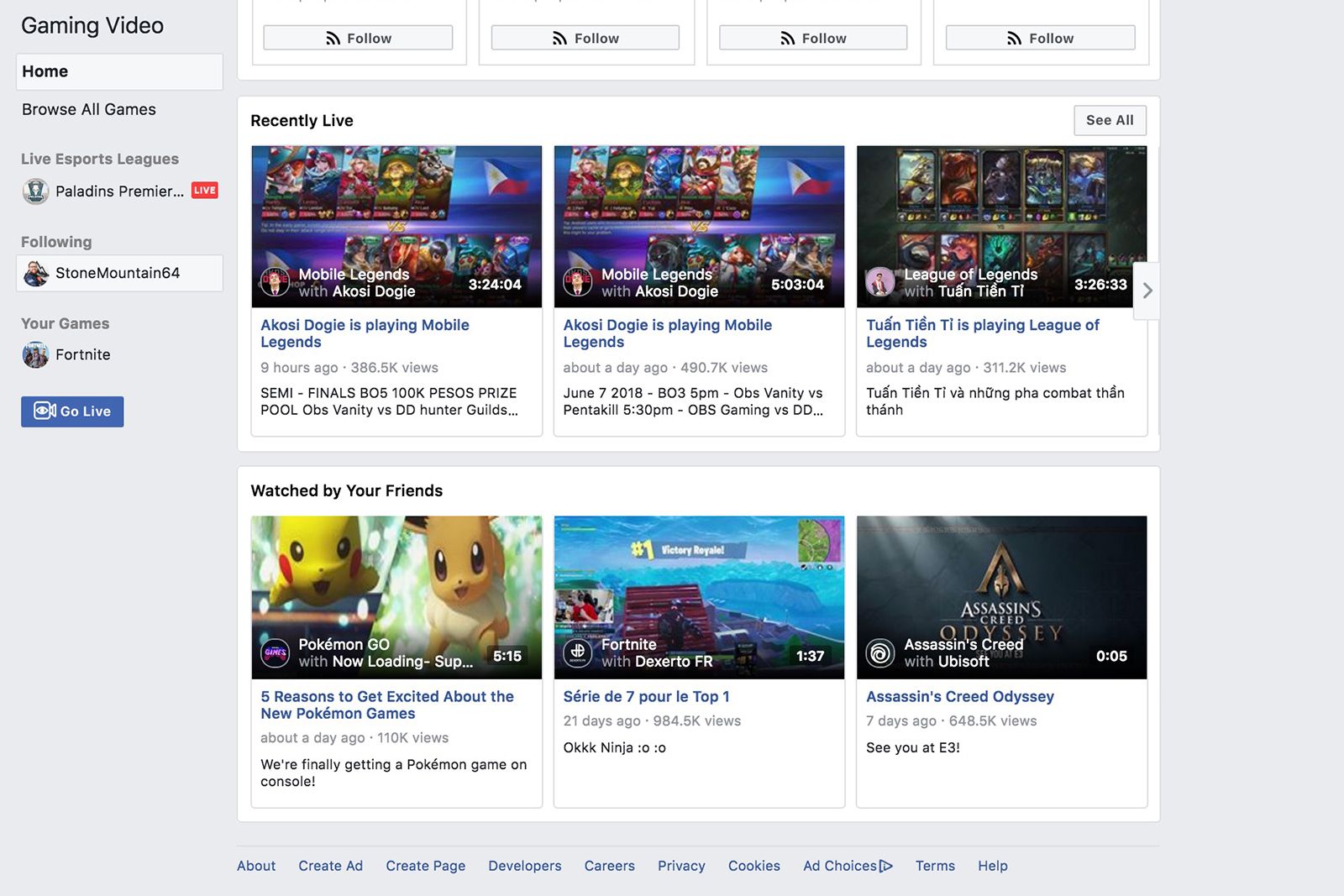Click the Ubisoft logo on Assassin's Creed video
Screen dimensions: 1344x896
(880, 652)
